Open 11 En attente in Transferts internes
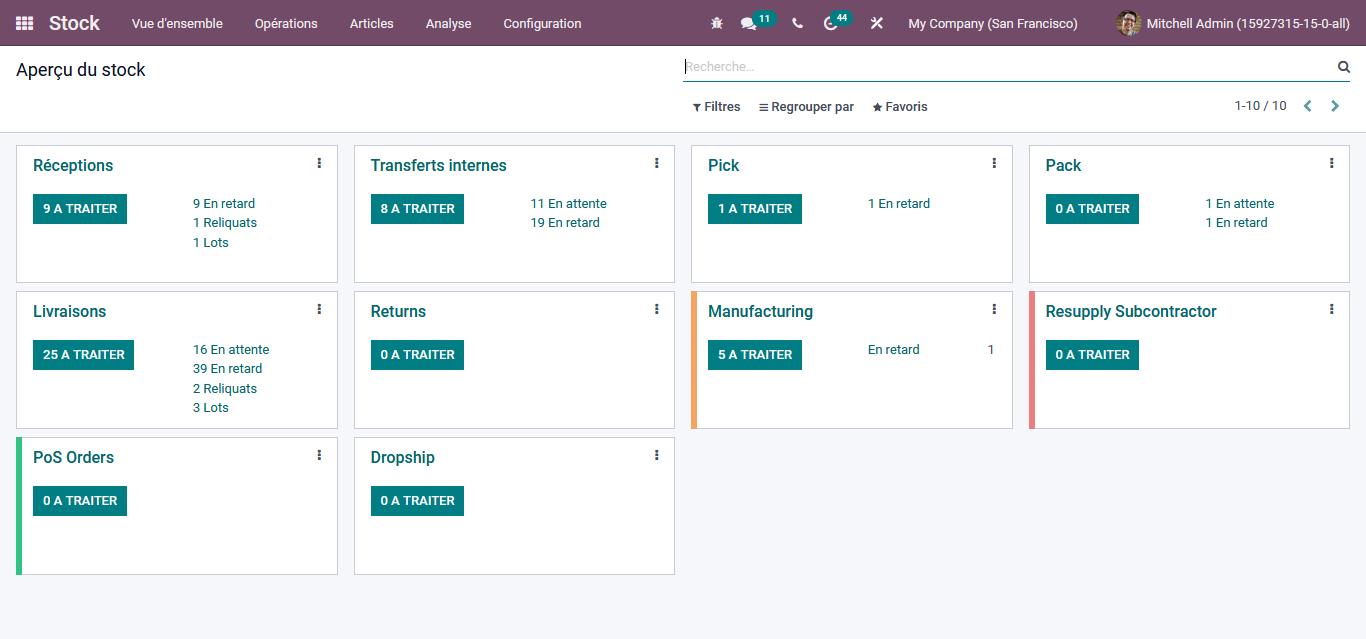This screenshot has width=1366, height=639. [x=568, y=204]
